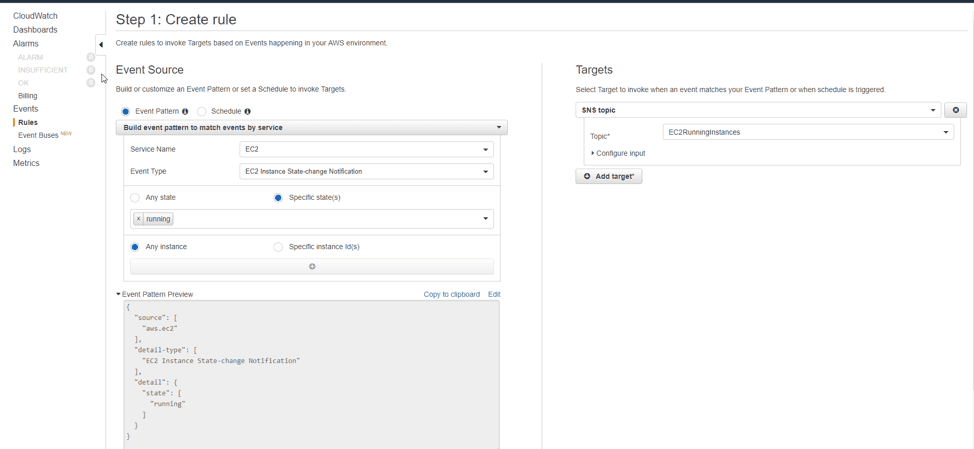Click the "Event Source" heading

150,70
